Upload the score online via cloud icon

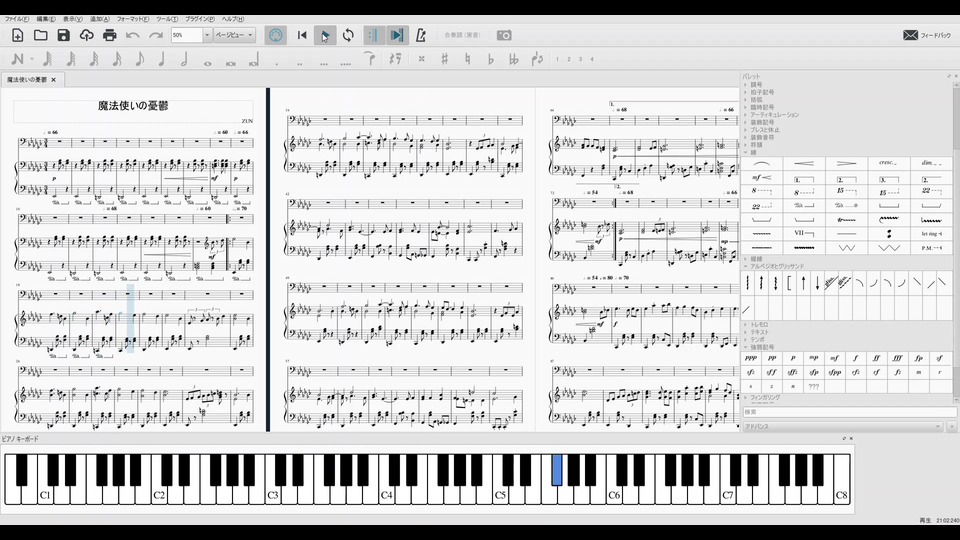(86, 36)
